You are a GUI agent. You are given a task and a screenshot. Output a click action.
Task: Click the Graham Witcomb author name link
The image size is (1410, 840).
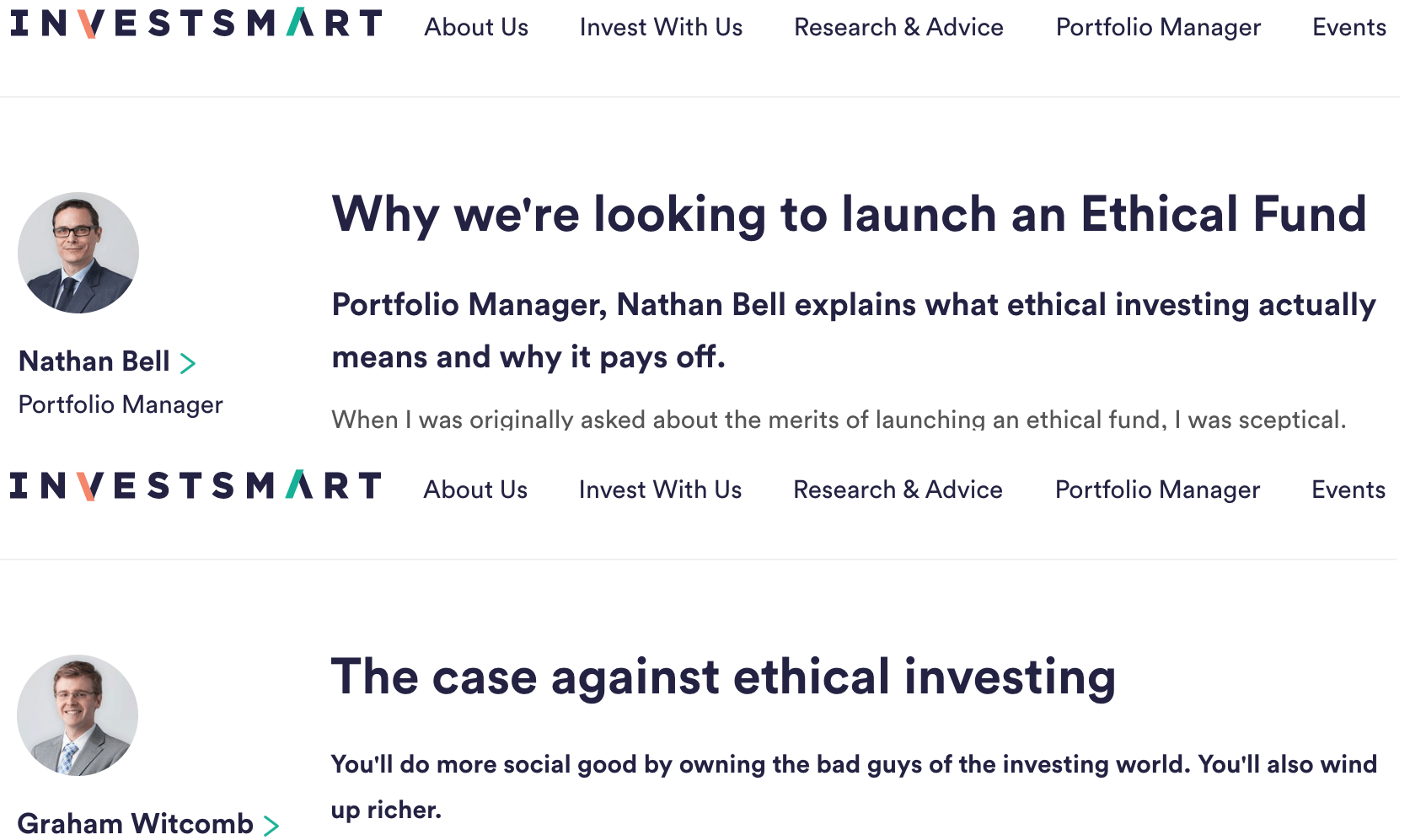click(x=135, y=823)
